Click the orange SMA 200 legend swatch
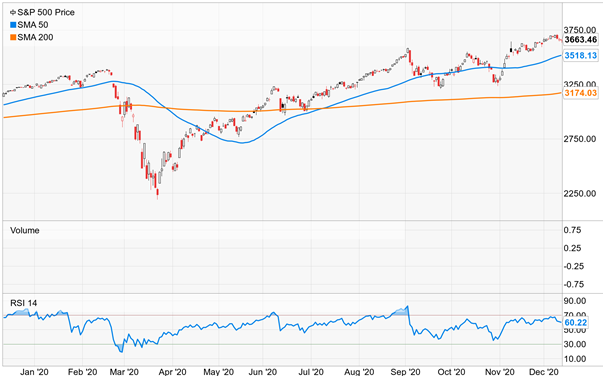This screenshot has width=603, height=376. [13, 37]
